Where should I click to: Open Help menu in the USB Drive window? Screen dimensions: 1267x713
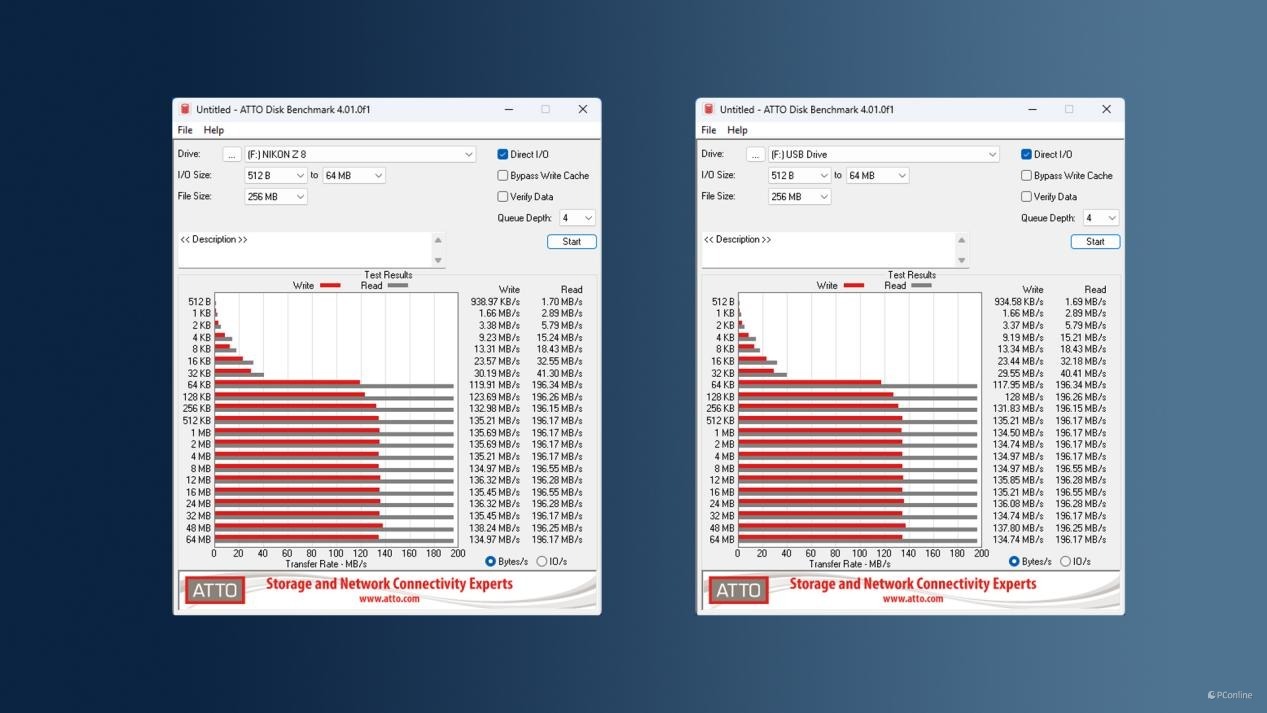click(x=737, y=130)
